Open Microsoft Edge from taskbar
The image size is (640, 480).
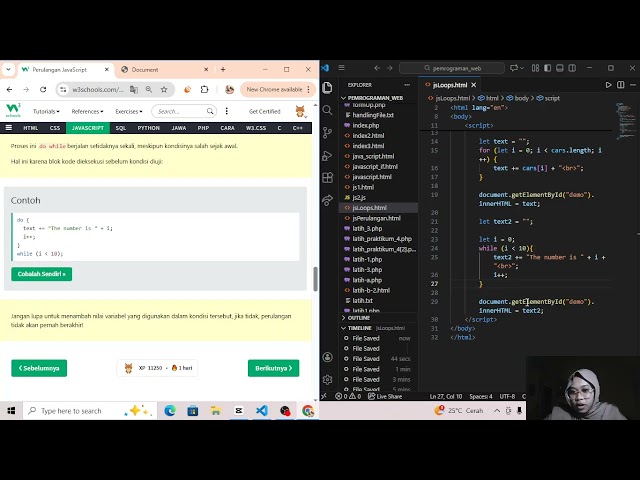pyautogui.click(x=170, y=411)
